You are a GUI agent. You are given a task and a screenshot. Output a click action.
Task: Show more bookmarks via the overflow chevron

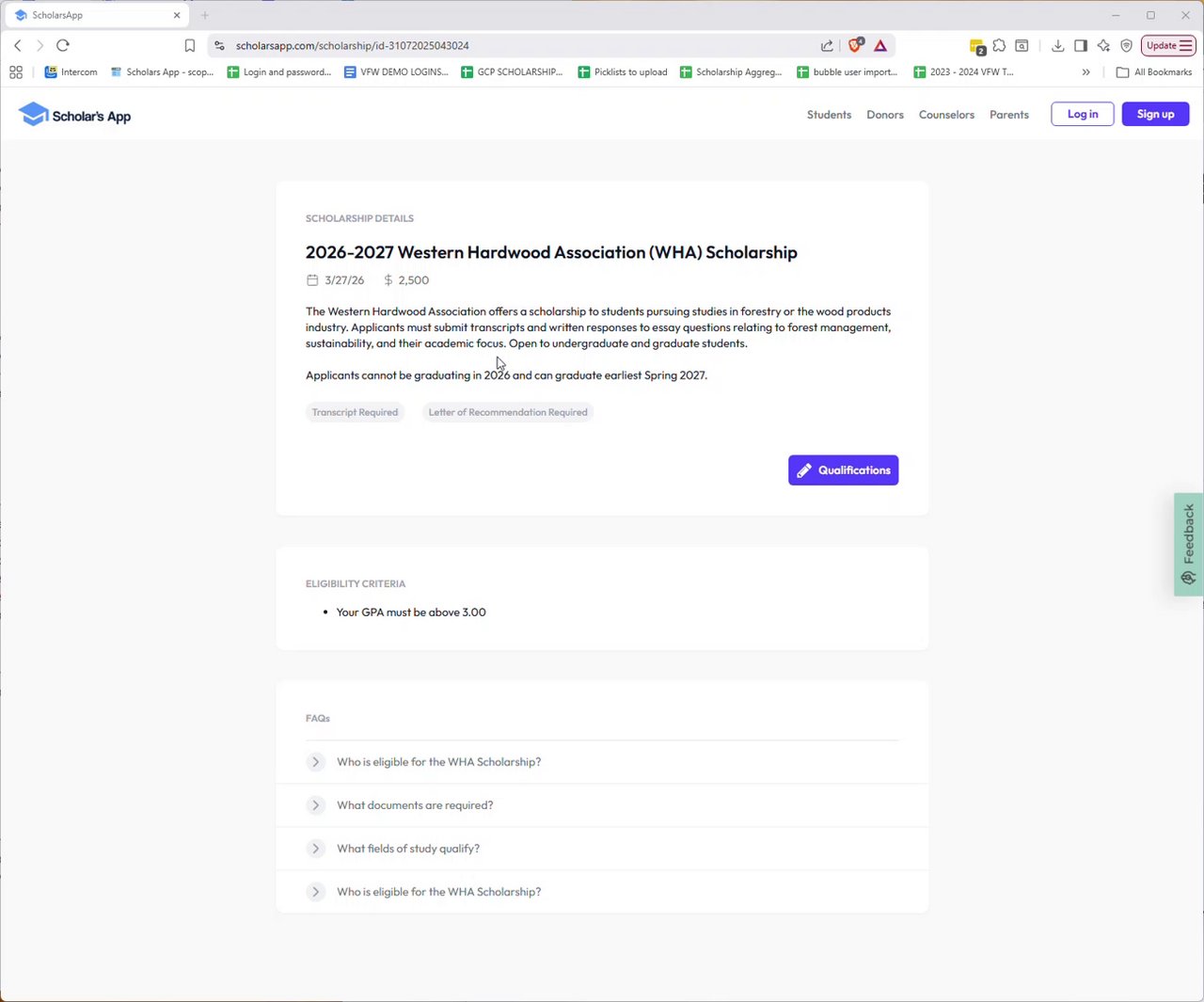(1085, 72)
